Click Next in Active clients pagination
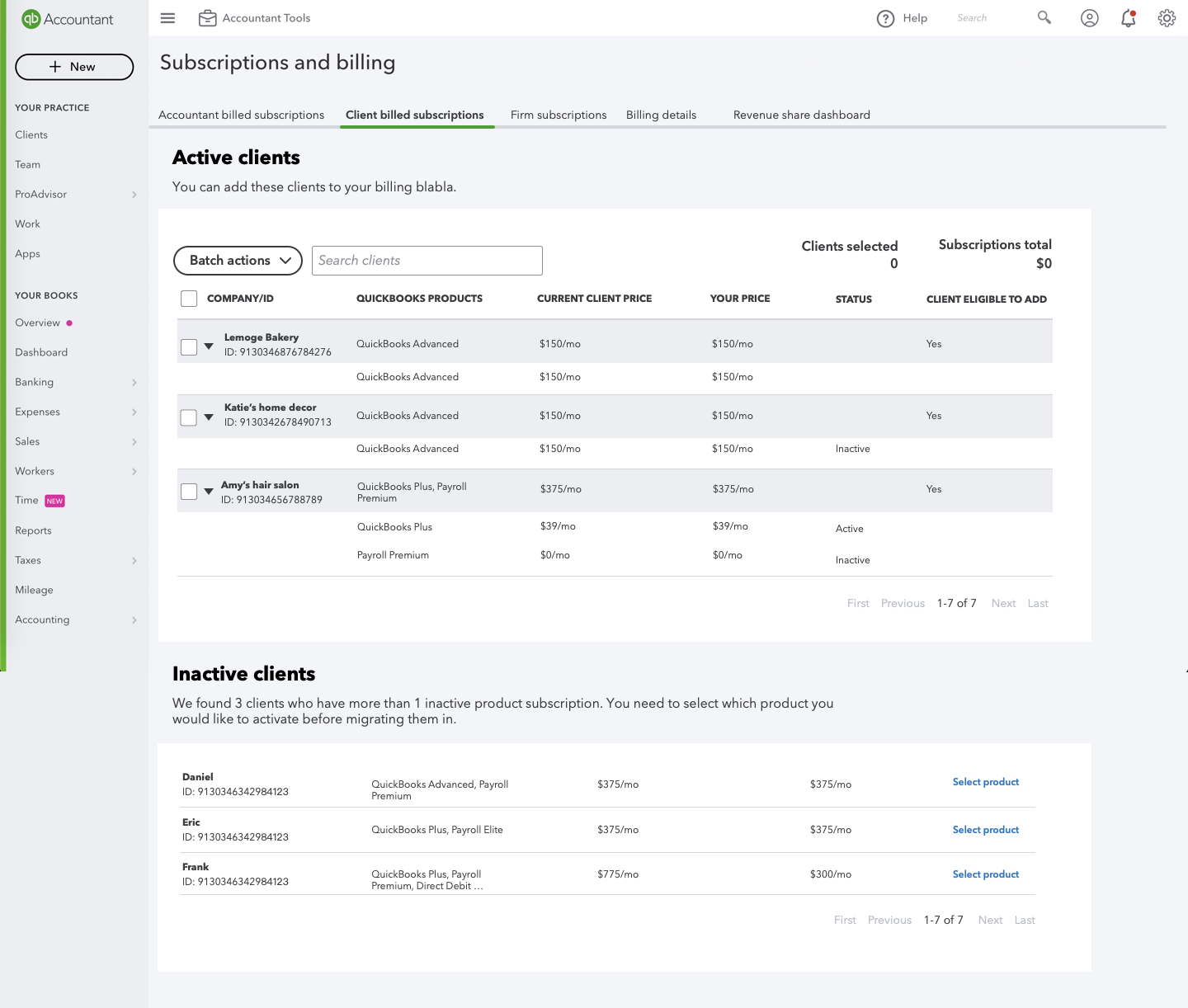This screenshot has width=1188, height=1008. 1003,604
